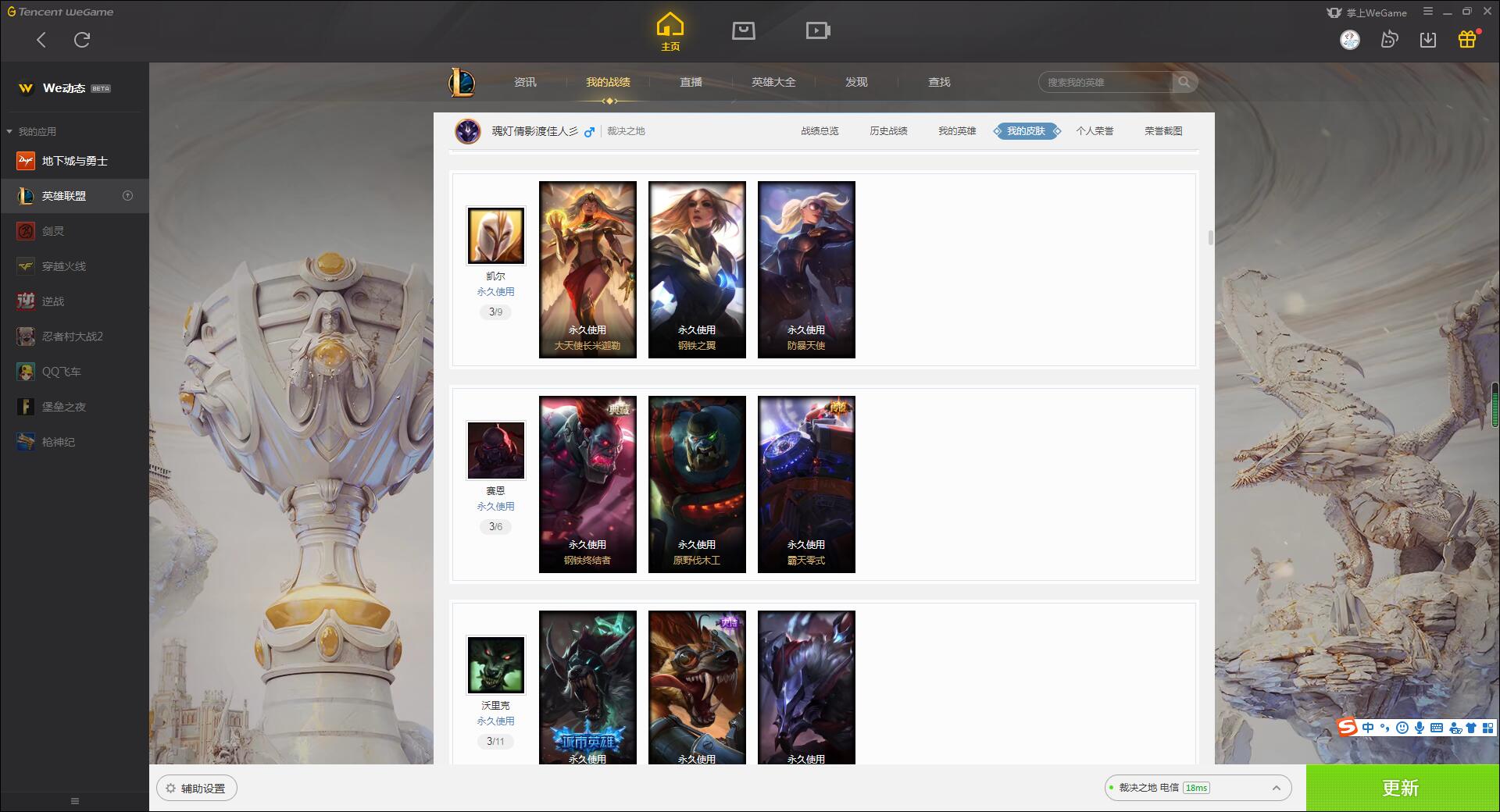This screenshot has height=812, width=1500.
Task: Open 辅助设置 settings button
Action: (197, 789)
